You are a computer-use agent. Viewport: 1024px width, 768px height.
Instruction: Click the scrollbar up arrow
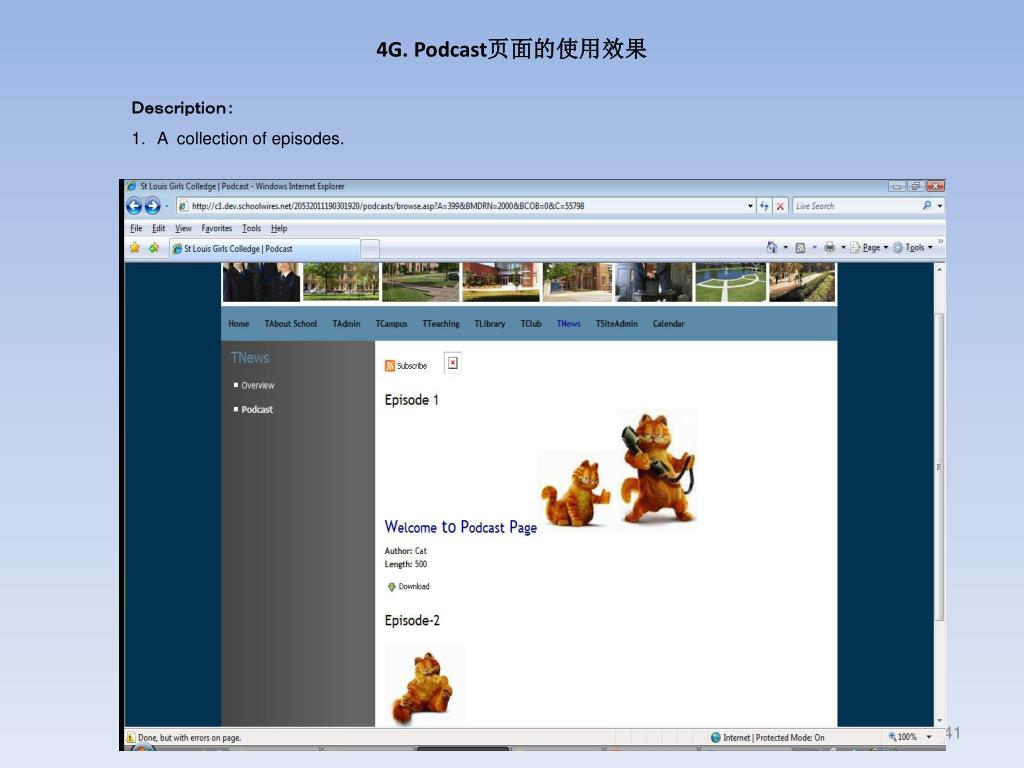coord(940,269)
